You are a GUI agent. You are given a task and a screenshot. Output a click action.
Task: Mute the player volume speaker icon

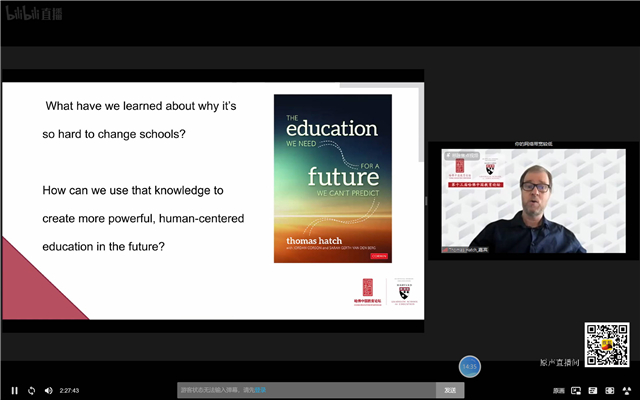tap(49, 391)
